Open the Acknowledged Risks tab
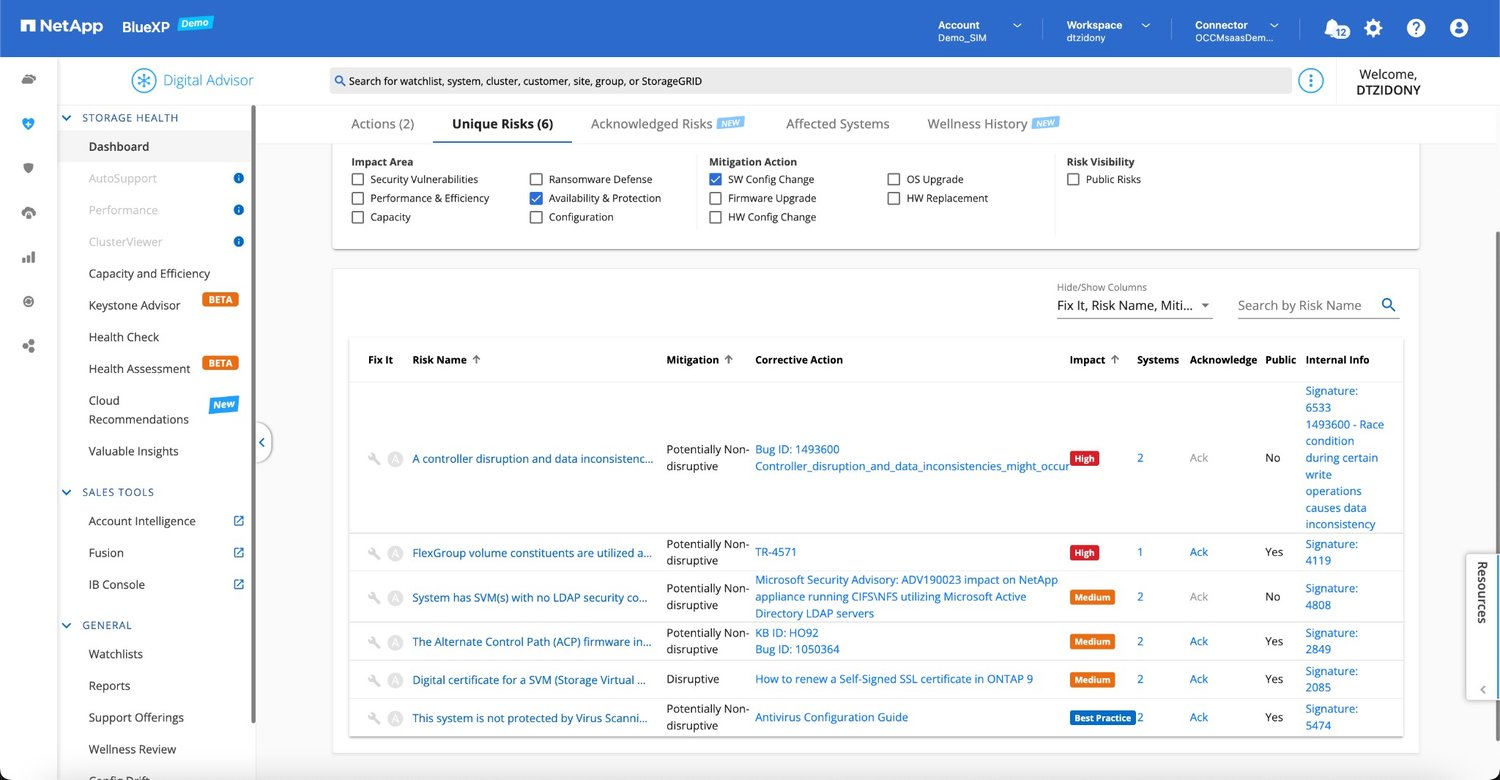 click(651, 124)
